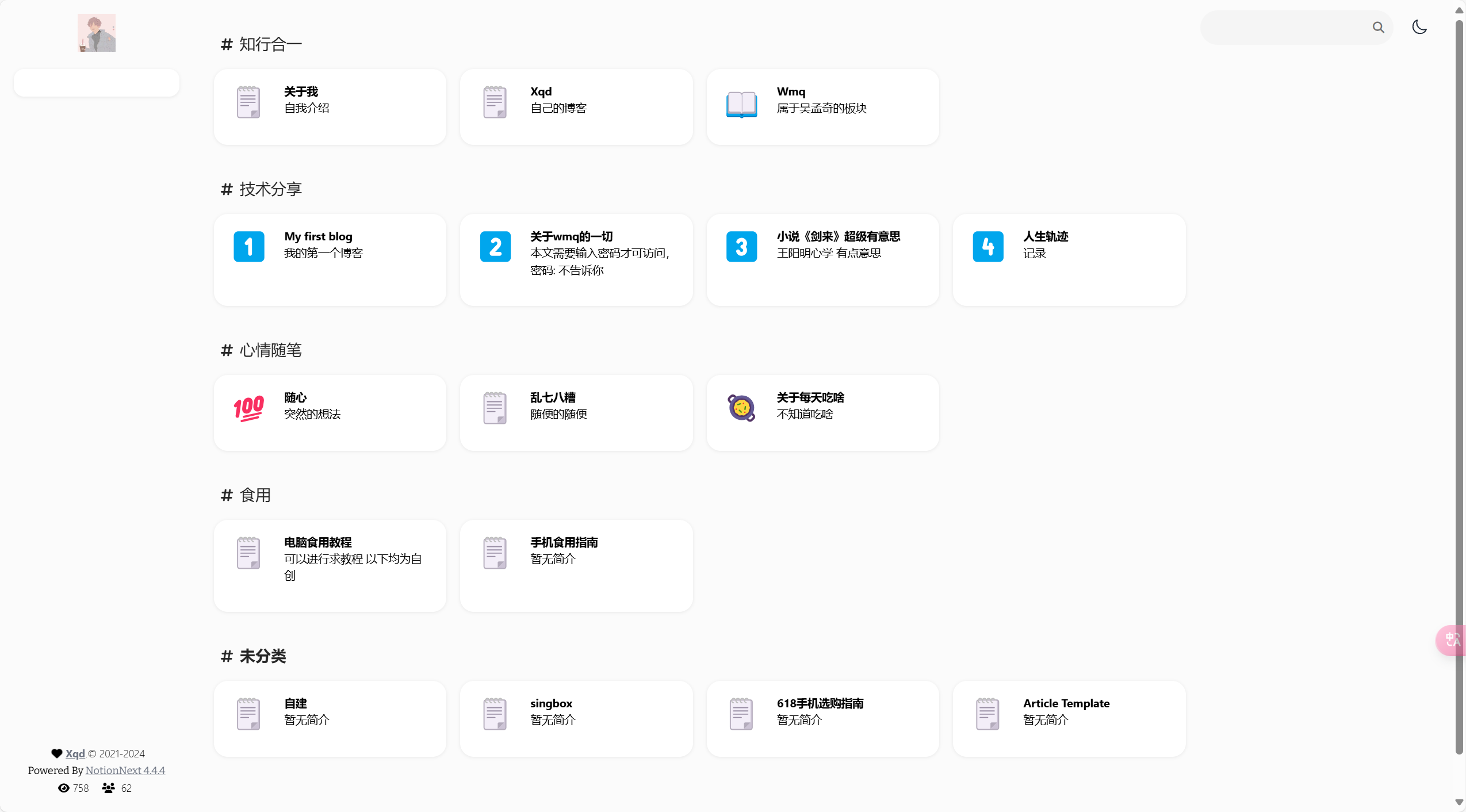This screenshot has height=812, width=1466.
Task: Open the 关于我 page card
Action: [330, 107]
